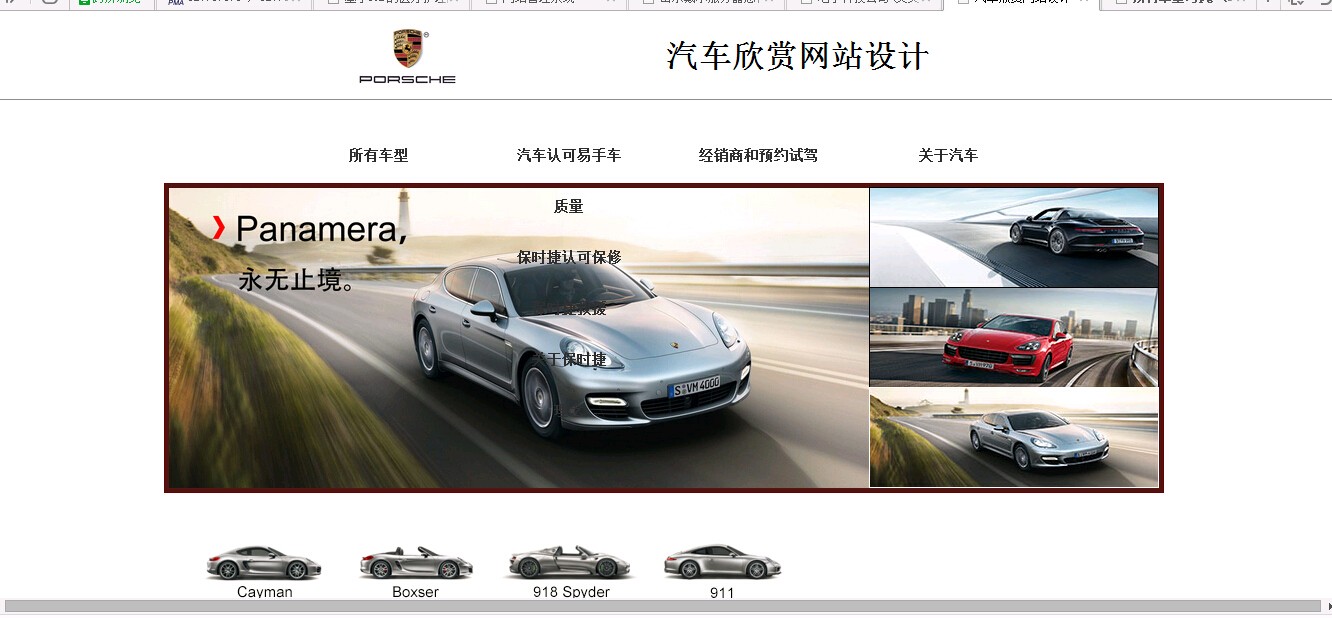Select 质量 in the dropdown
Screen dimensions: 1332x618
[x=568, y=206]
